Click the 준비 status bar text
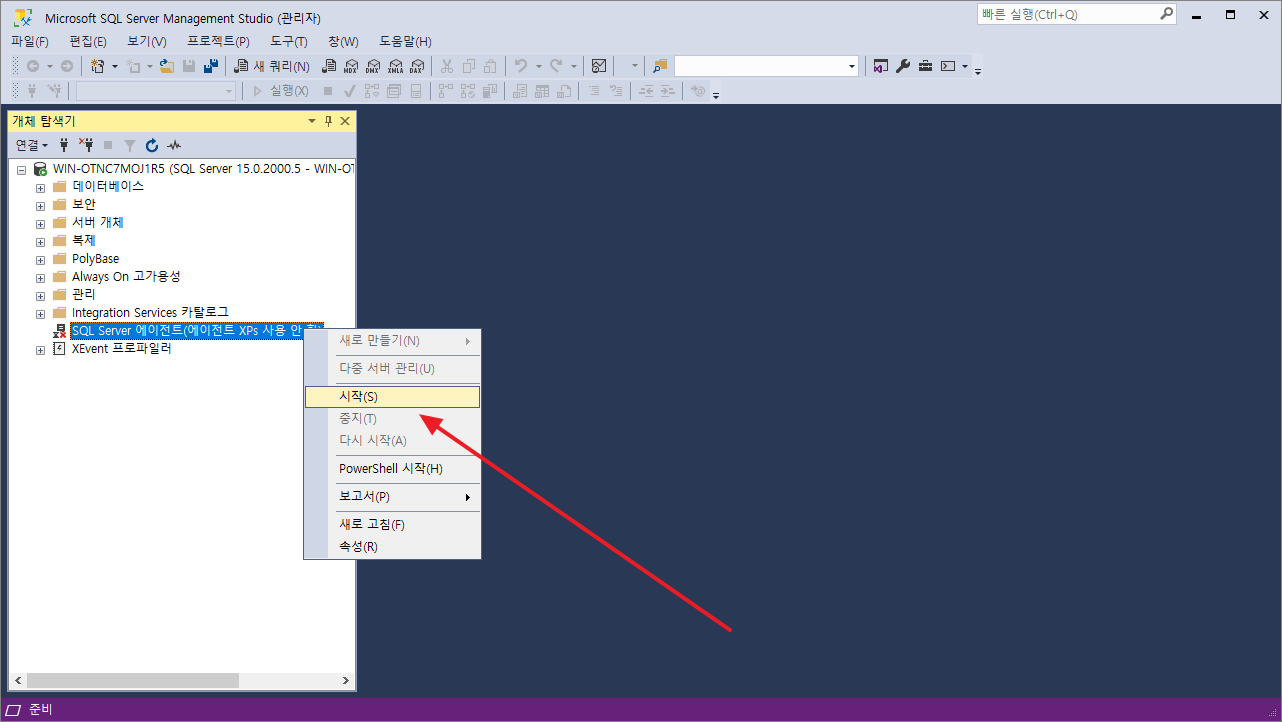The image size is (1282, 722). coord(41,710)
